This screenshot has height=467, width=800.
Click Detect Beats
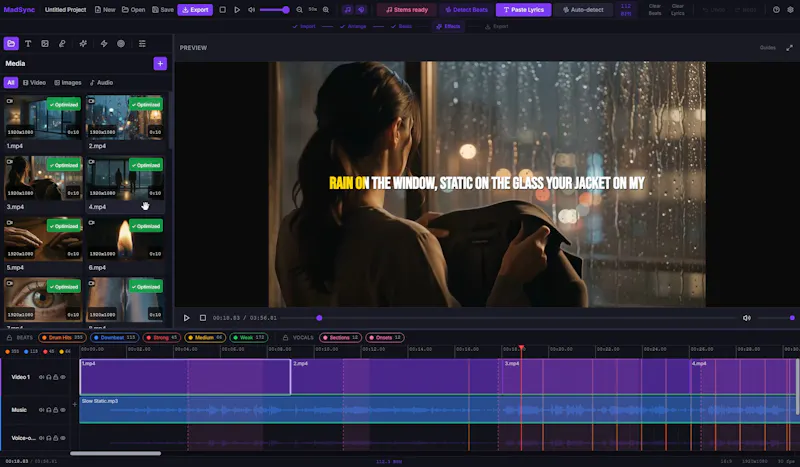click(466, 10)
